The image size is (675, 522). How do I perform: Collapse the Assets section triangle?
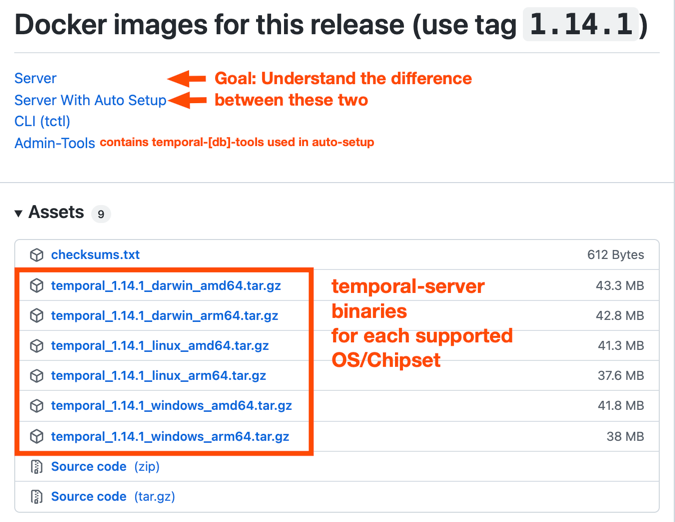18,213
